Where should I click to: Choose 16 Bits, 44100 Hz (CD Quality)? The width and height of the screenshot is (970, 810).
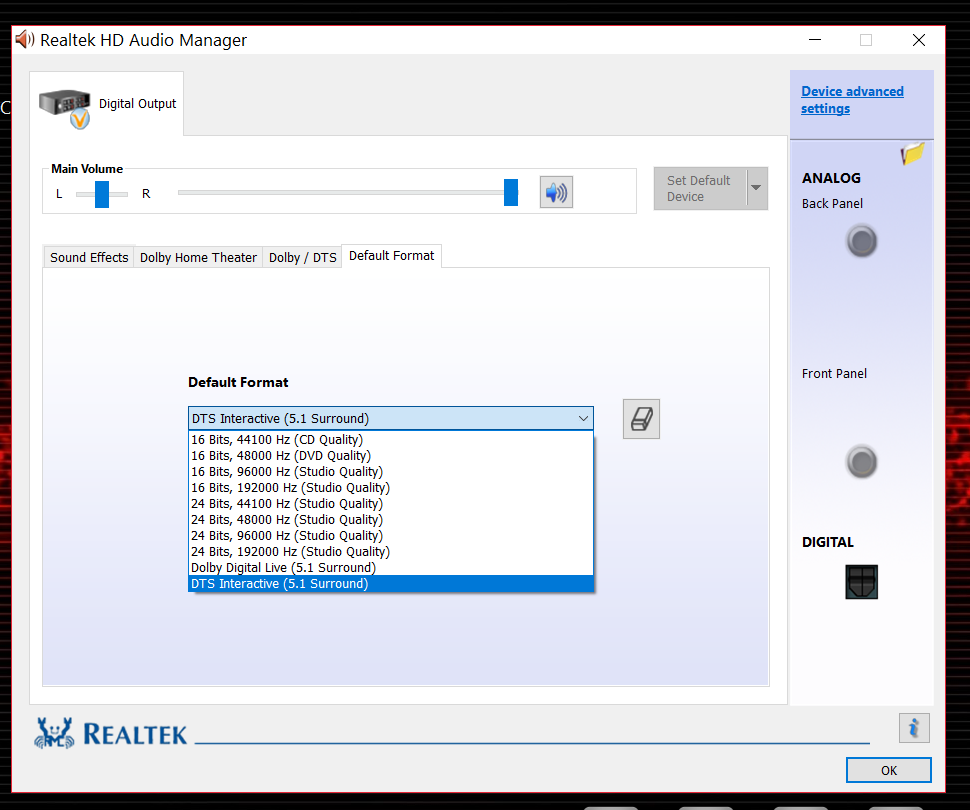[x=390, y=439]
